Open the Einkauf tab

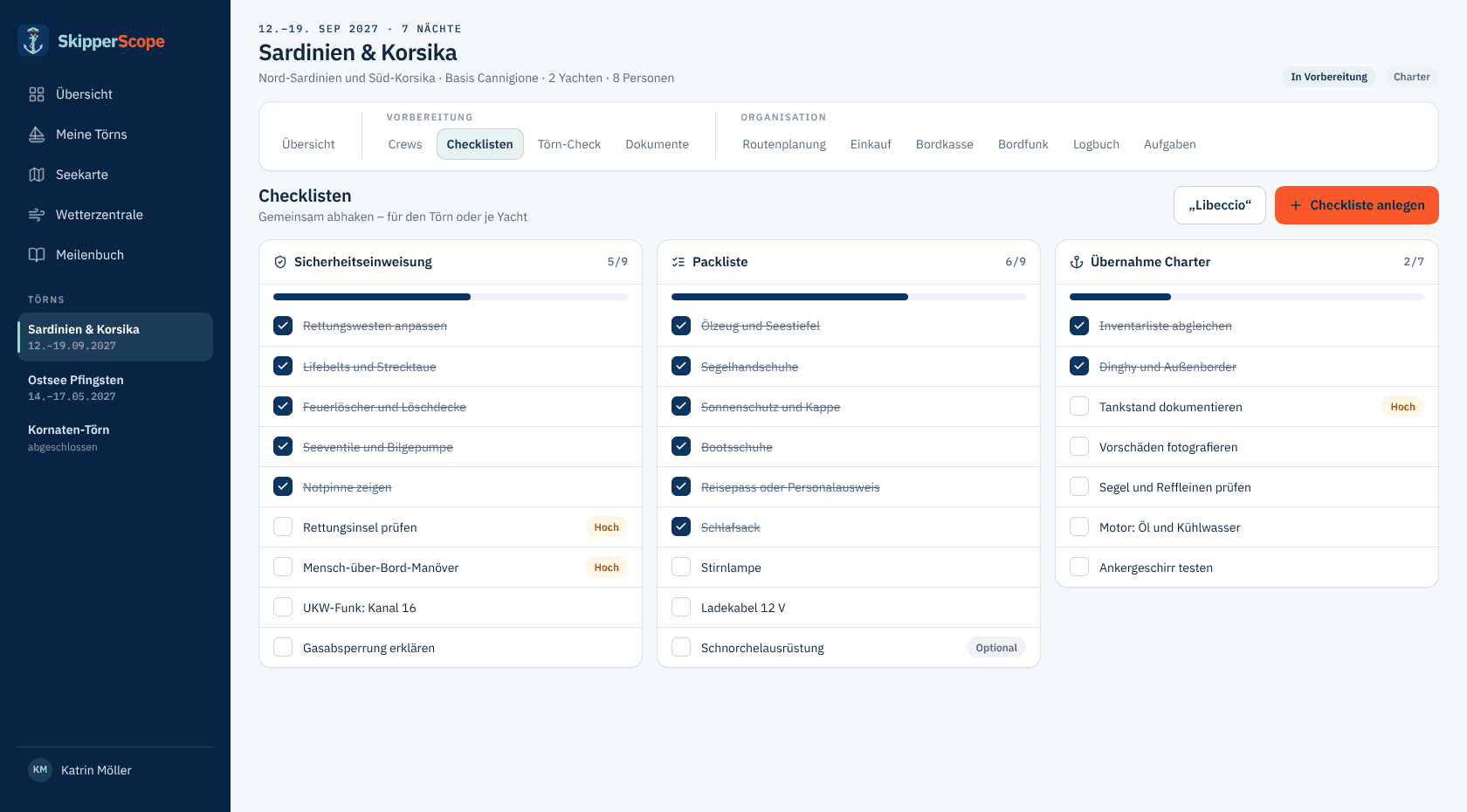tap(871, 144)
